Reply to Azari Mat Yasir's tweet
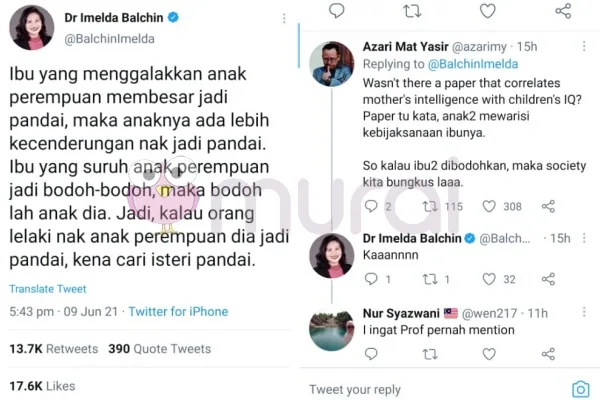Viewport: 600px width, 400px height. coord(371,206)
